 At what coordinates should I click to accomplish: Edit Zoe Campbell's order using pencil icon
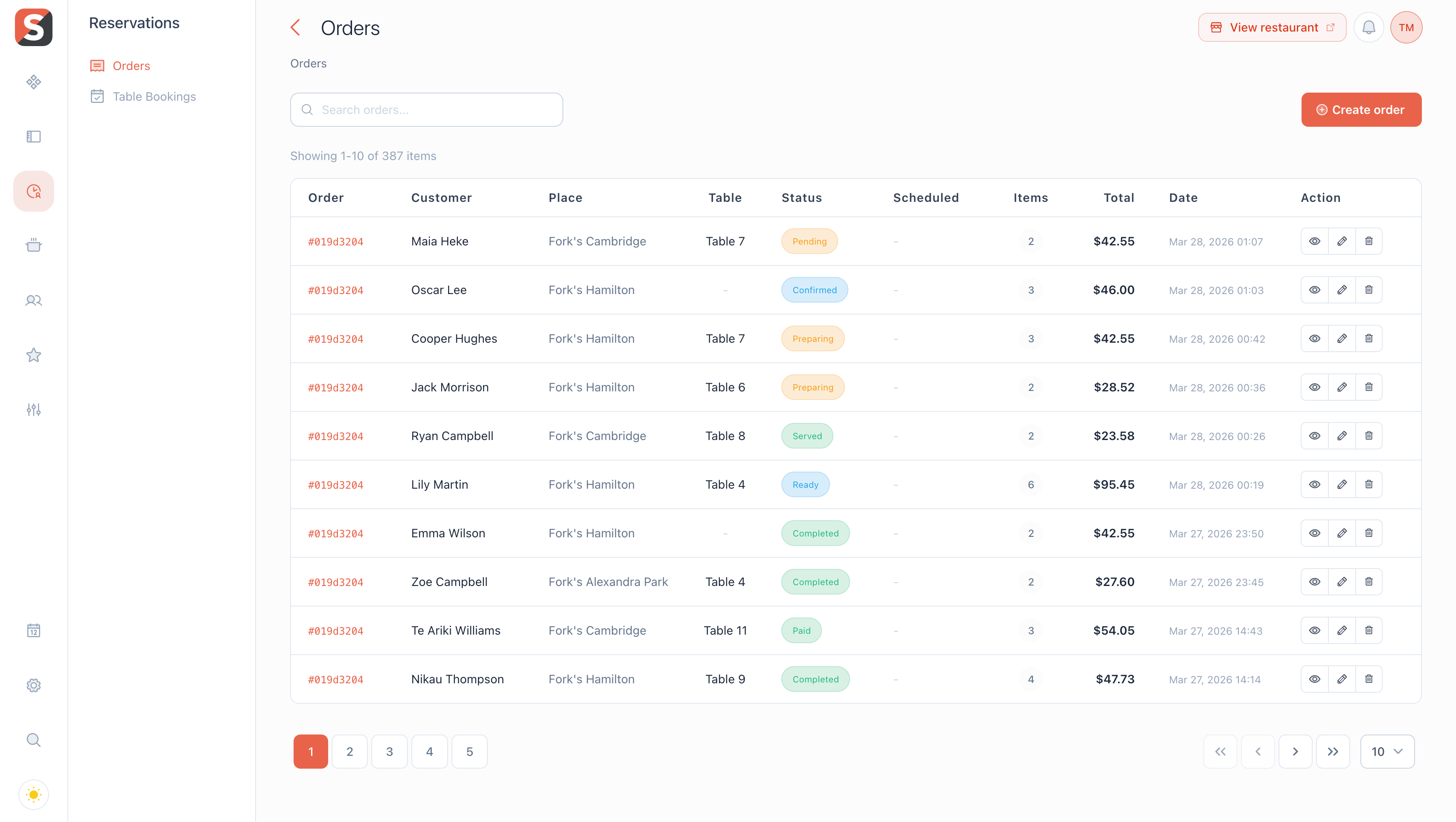click(x=1342, y=582)
